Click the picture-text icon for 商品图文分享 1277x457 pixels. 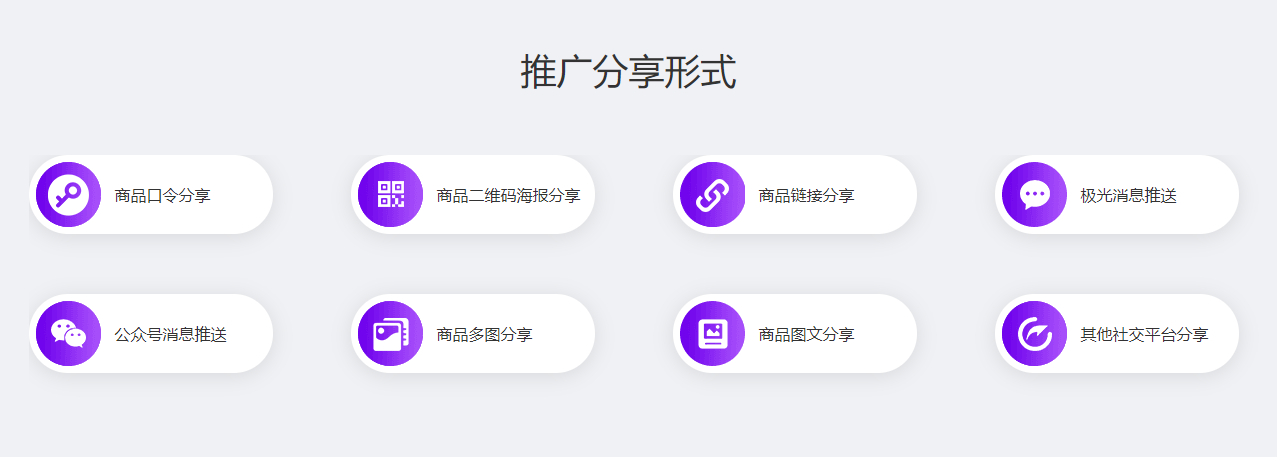pos(712,333)
